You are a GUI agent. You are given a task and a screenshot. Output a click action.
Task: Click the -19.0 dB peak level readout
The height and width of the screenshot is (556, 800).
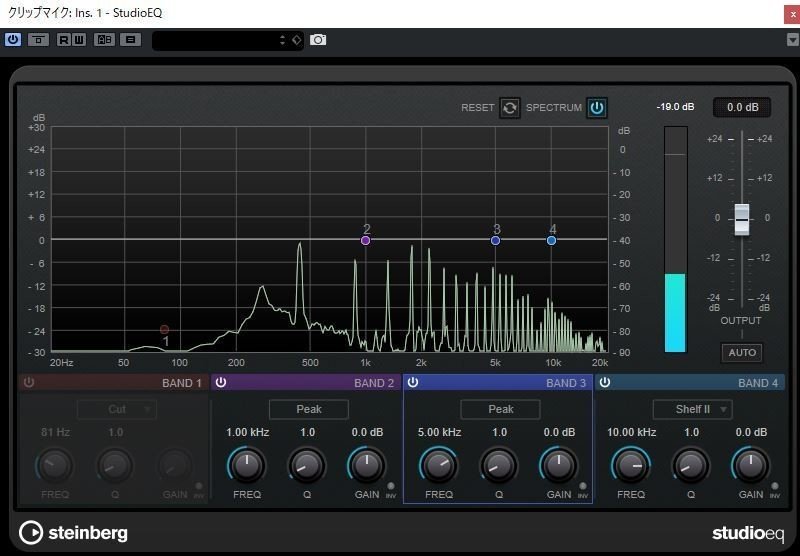coord(676,107)
